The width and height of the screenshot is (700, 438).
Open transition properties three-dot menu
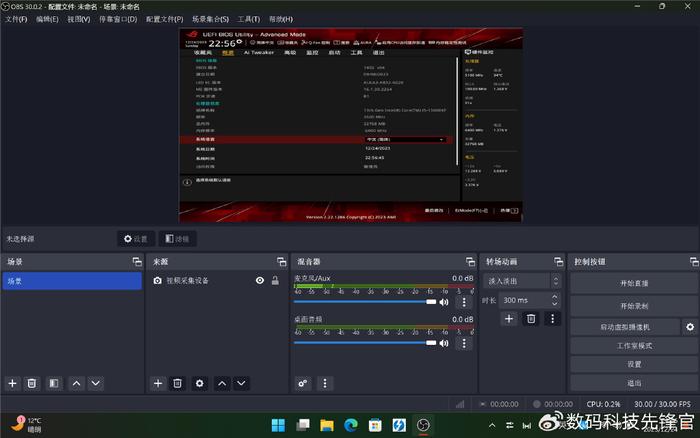tap(552, 319)
